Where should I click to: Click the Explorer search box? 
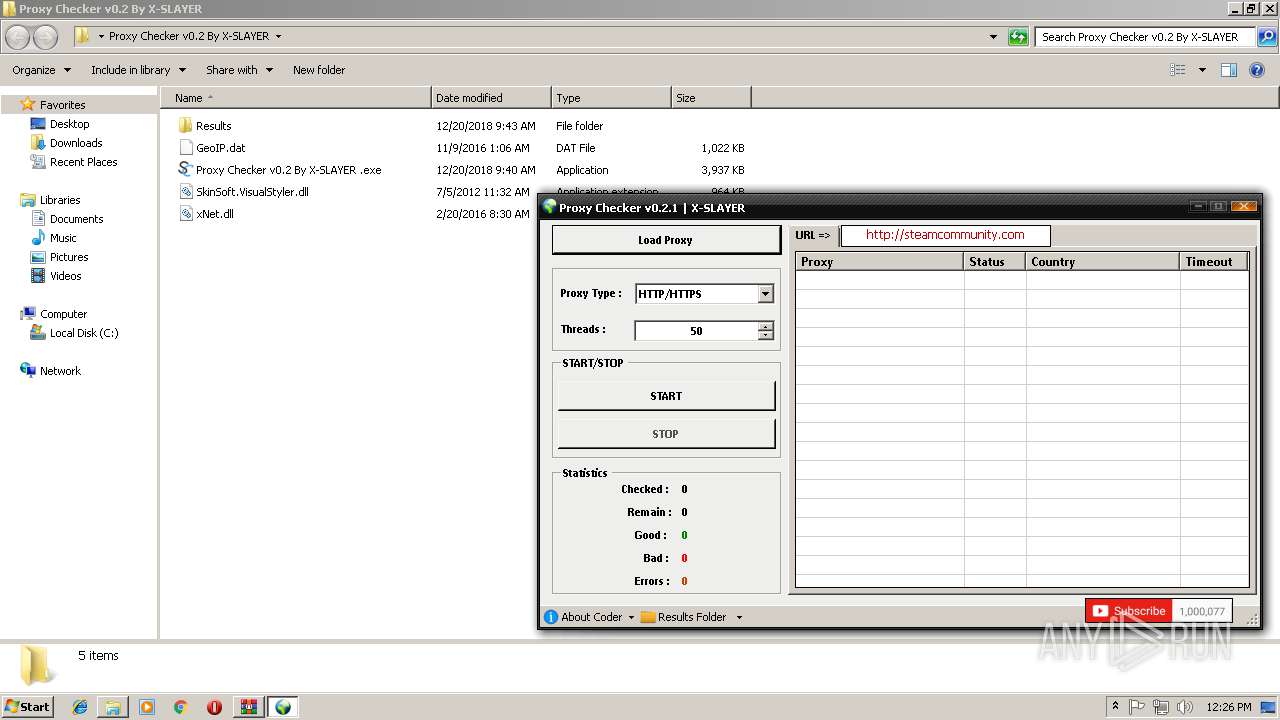click(x=1145, y=37)
